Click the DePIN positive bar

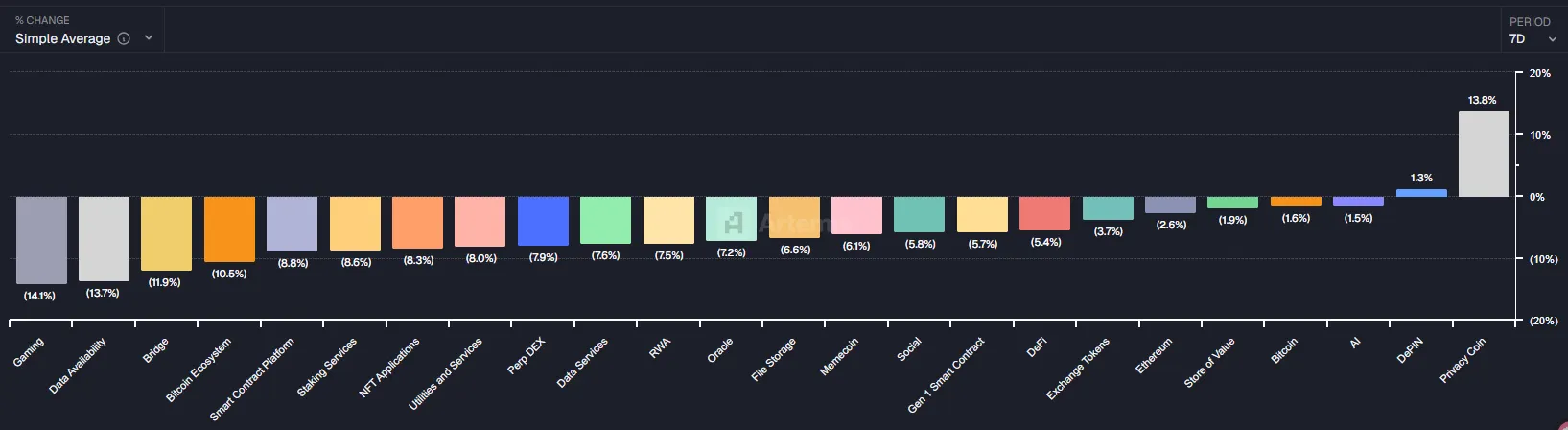coord(1421,193)
